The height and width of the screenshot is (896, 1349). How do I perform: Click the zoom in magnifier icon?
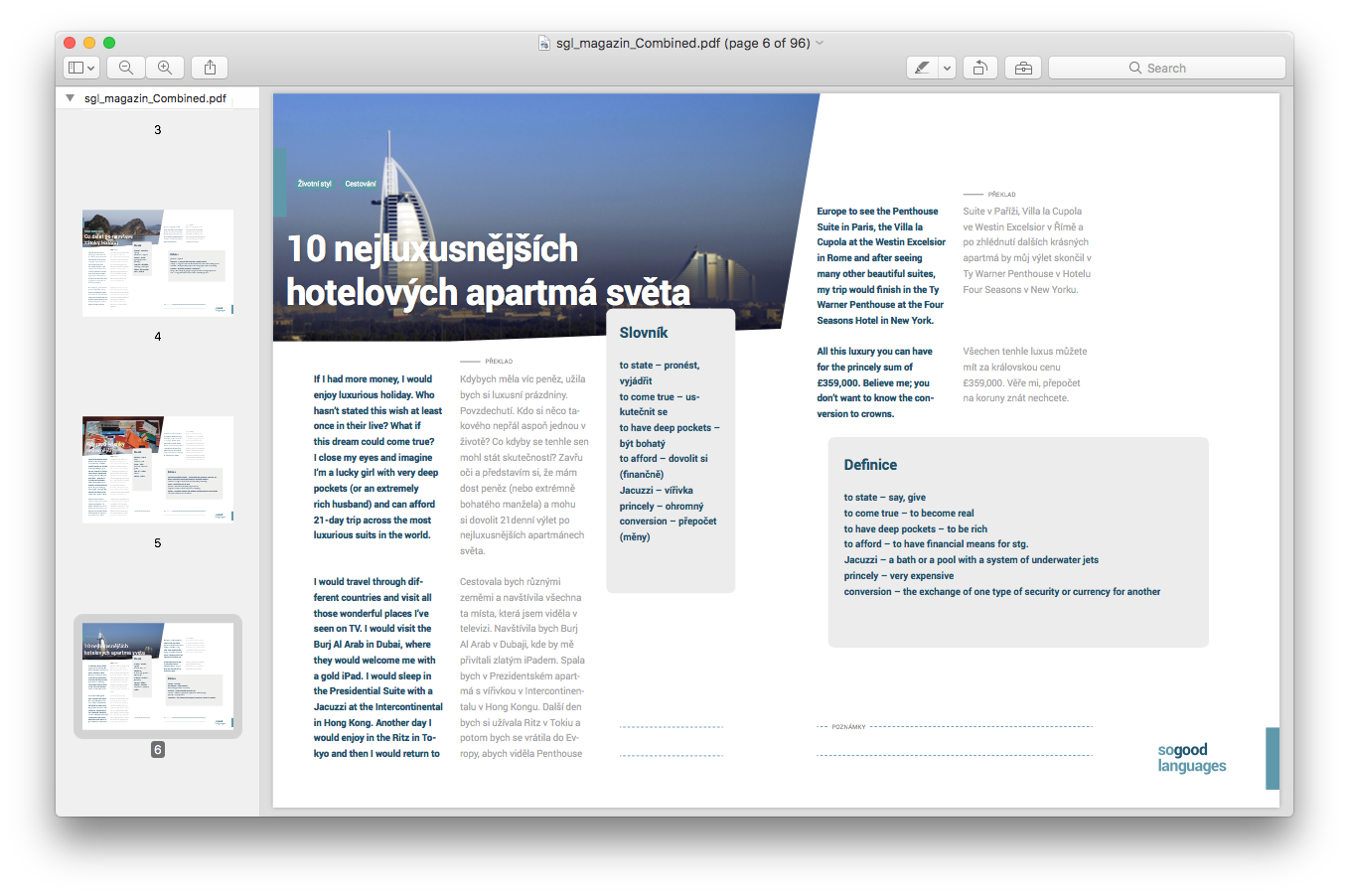(x=165, y=68)
